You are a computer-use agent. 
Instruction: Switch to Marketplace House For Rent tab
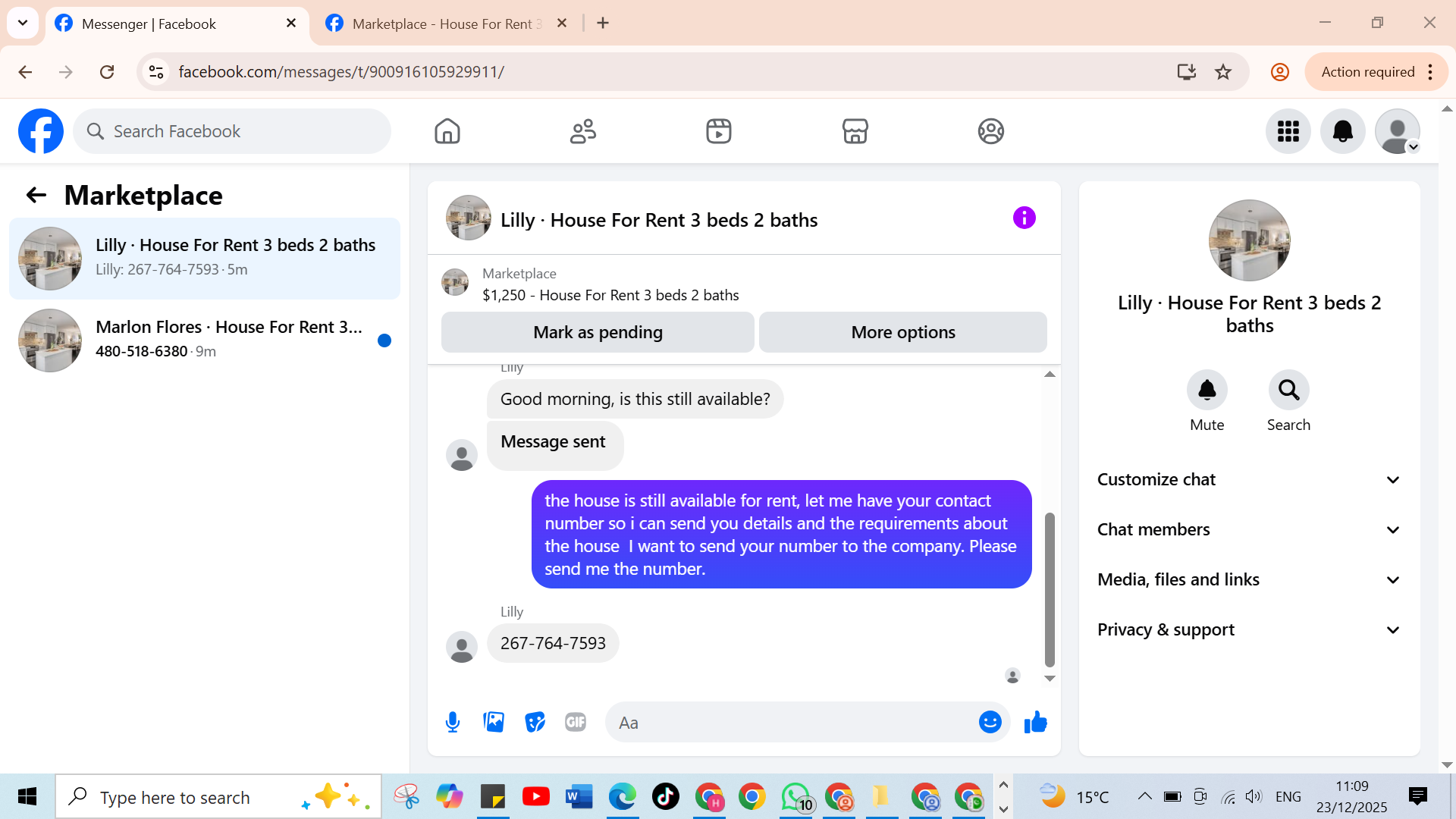pos(444,24)
